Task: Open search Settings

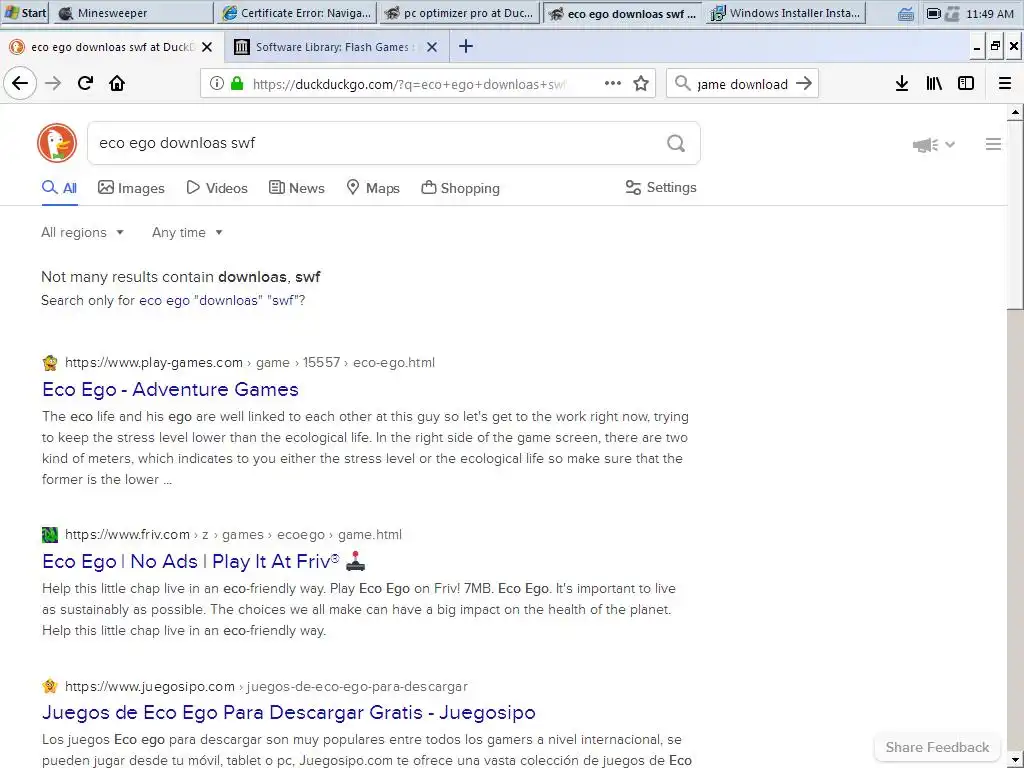Action: pyautogui.click(x=661, y=187)
